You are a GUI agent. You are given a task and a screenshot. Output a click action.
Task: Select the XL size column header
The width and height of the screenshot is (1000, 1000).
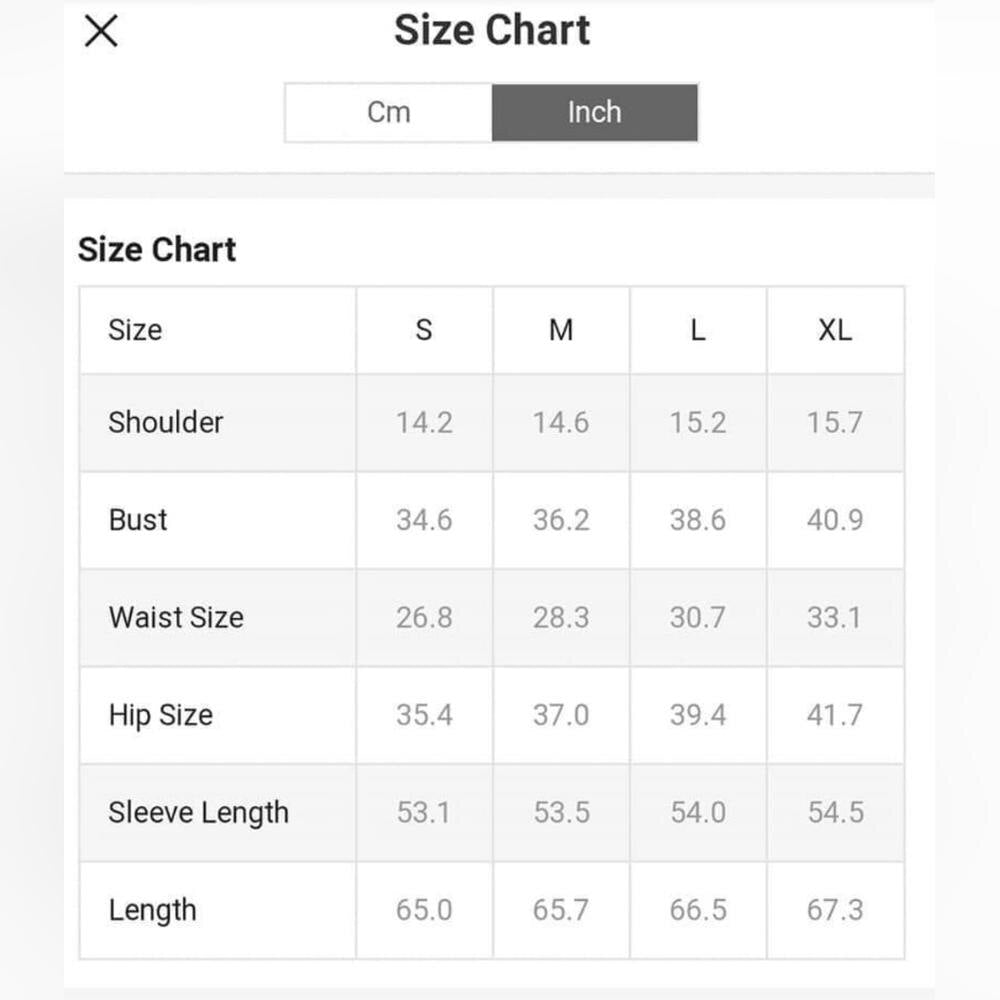click(x=835, y=330)
